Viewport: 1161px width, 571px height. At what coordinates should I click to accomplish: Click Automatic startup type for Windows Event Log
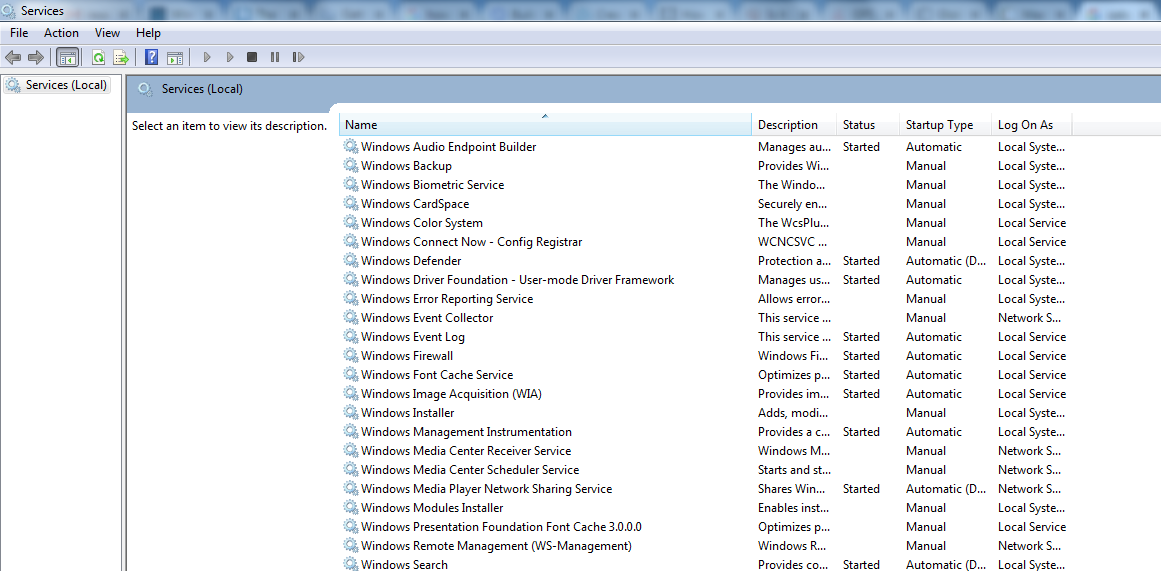click(x=934, y=337)
